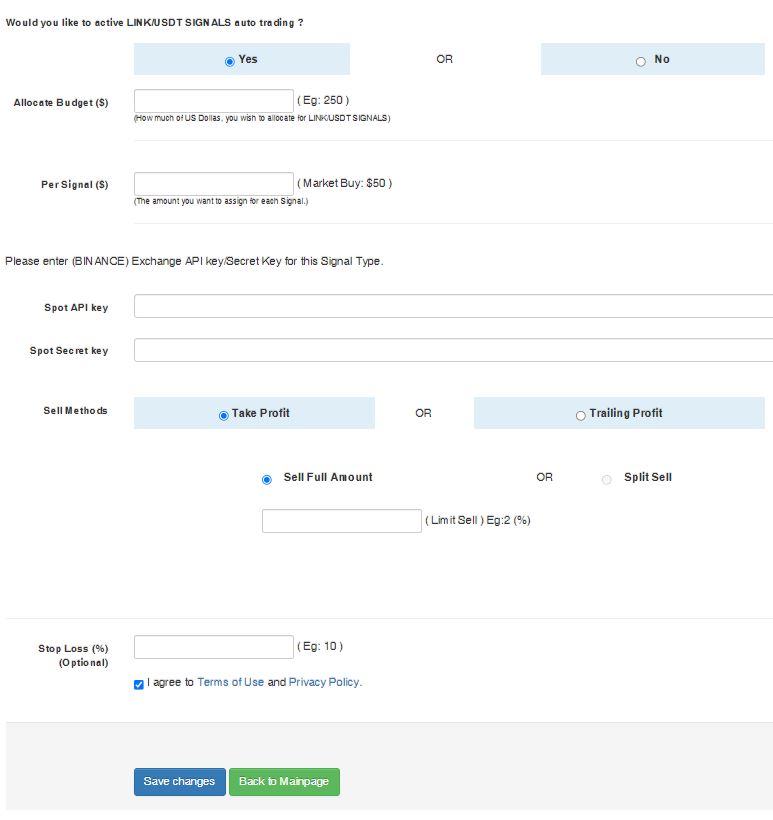The height and width of the screenshot is (820, 773).
Task: Select the Sell Full Amount option
Action: [x=267, y=480]
